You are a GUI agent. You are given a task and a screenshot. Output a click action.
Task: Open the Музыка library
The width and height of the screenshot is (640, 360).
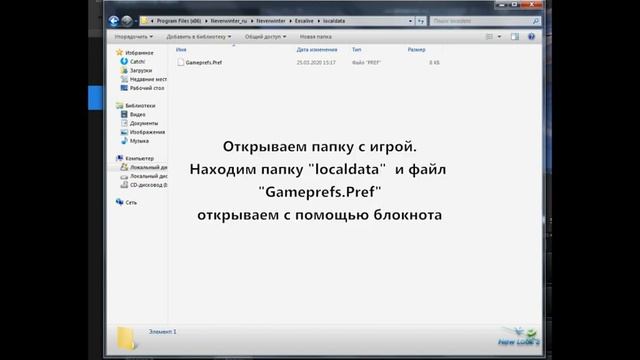[139, 141]
